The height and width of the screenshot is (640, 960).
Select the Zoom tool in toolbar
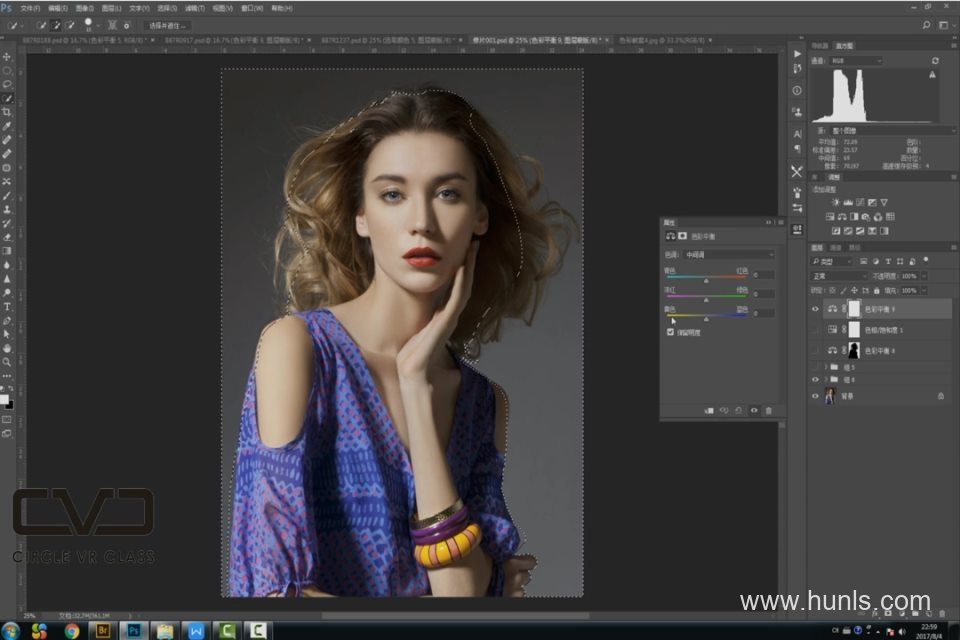coord(7,361)
